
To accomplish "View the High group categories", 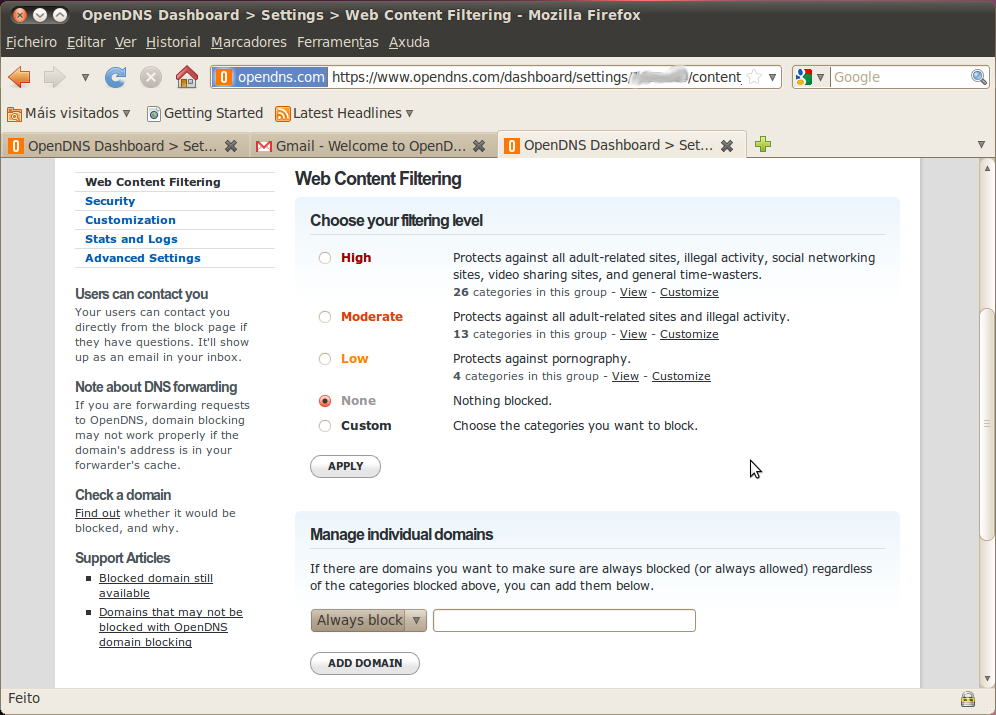I will pos(633,292).
